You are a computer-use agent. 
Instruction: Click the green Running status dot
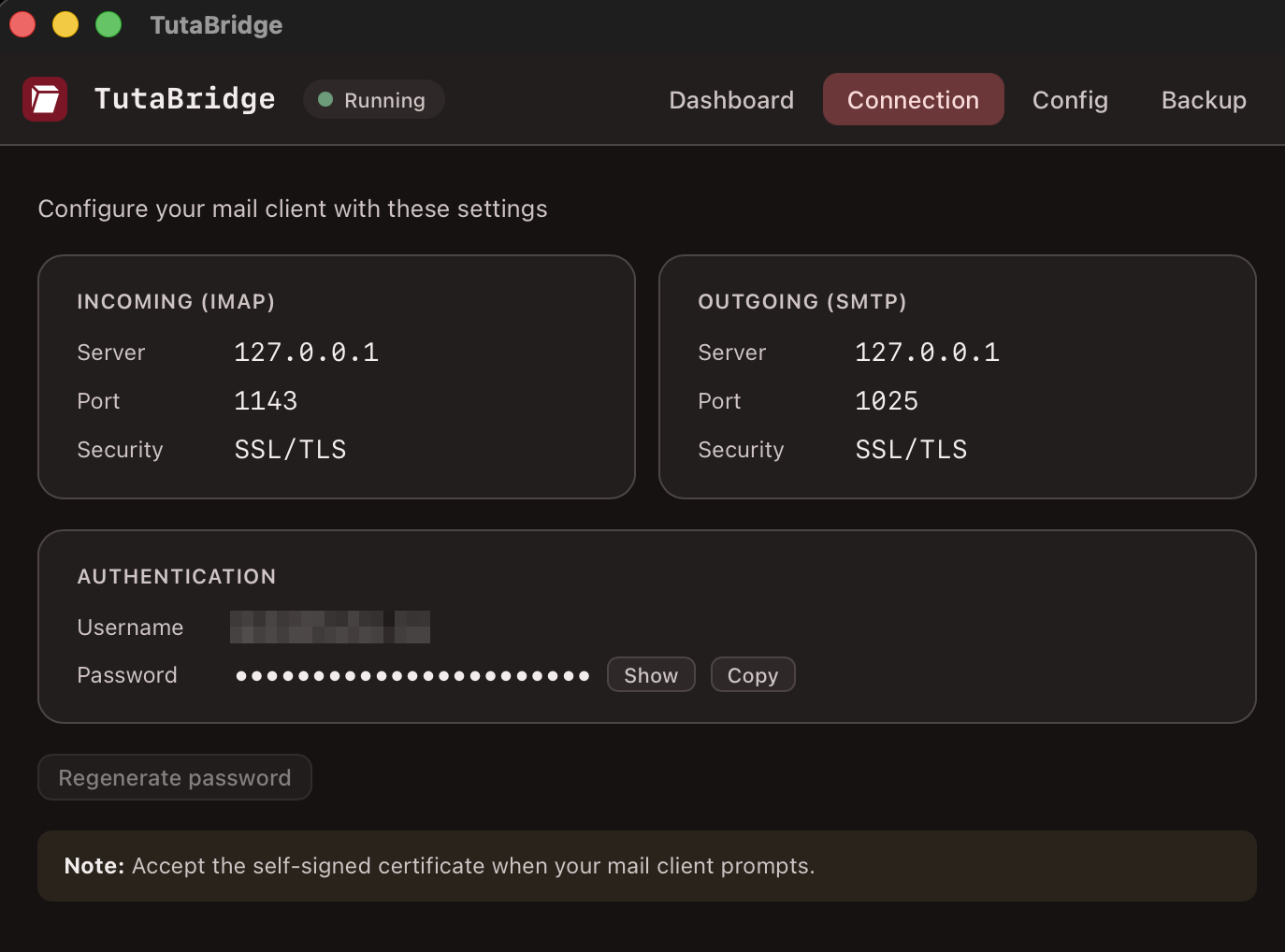point(325,99)
